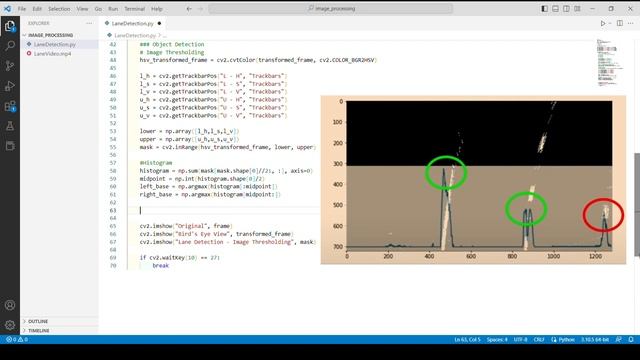Screen dimensions: 640x360
Task: Open the Accounts icon in activity bar
Action: coord(10,305)
